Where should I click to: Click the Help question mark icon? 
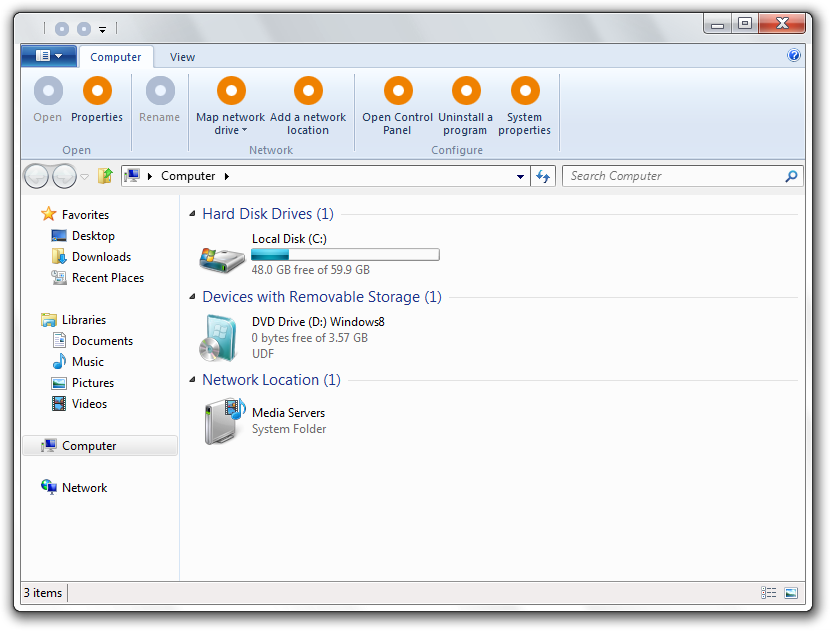tap(793, 55)
